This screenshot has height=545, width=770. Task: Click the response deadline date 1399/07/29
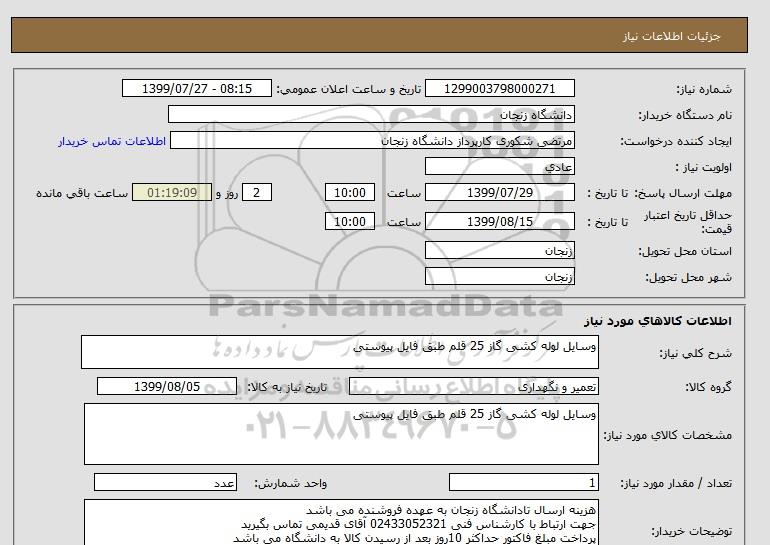pyautogui.click(x=499, y=192)
